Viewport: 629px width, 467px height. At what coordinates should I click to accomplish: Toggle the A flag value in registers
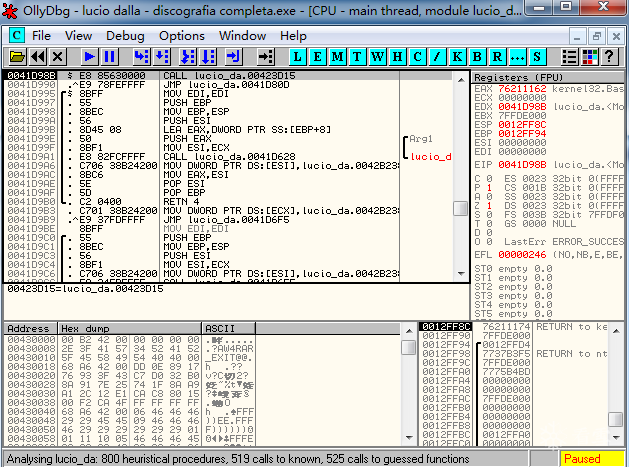pyautogui.click(x=489, y=197)
